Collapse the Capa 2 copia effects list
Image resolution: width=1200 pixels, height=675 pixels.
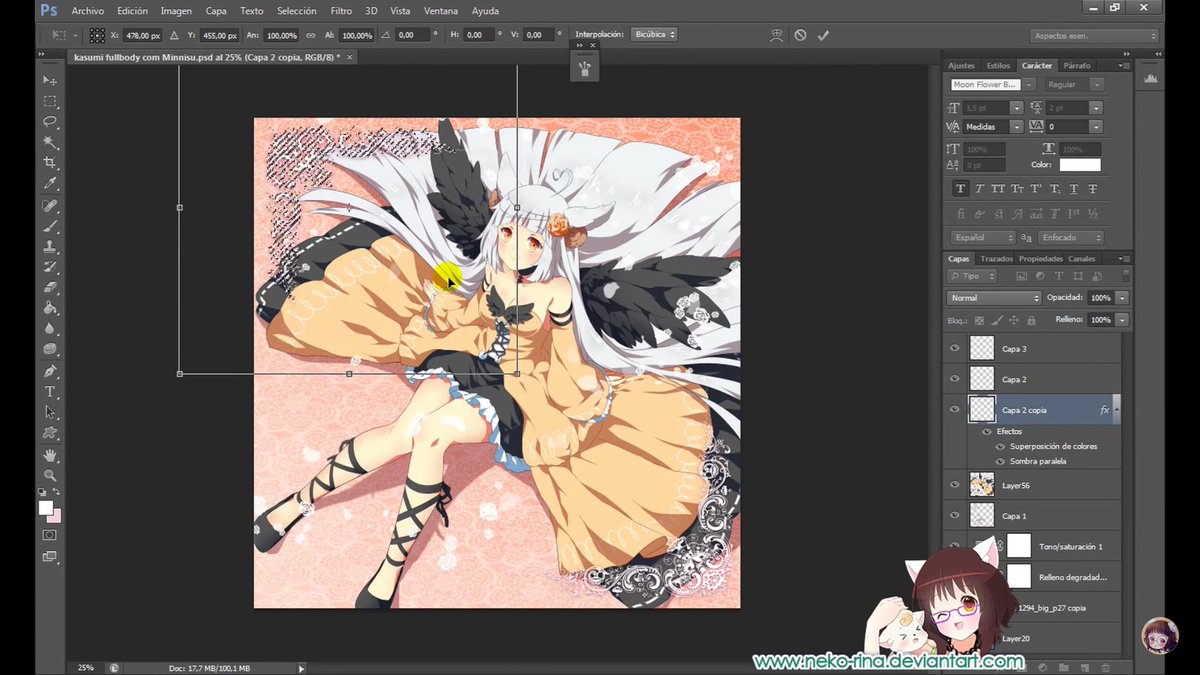(1116, 410)
